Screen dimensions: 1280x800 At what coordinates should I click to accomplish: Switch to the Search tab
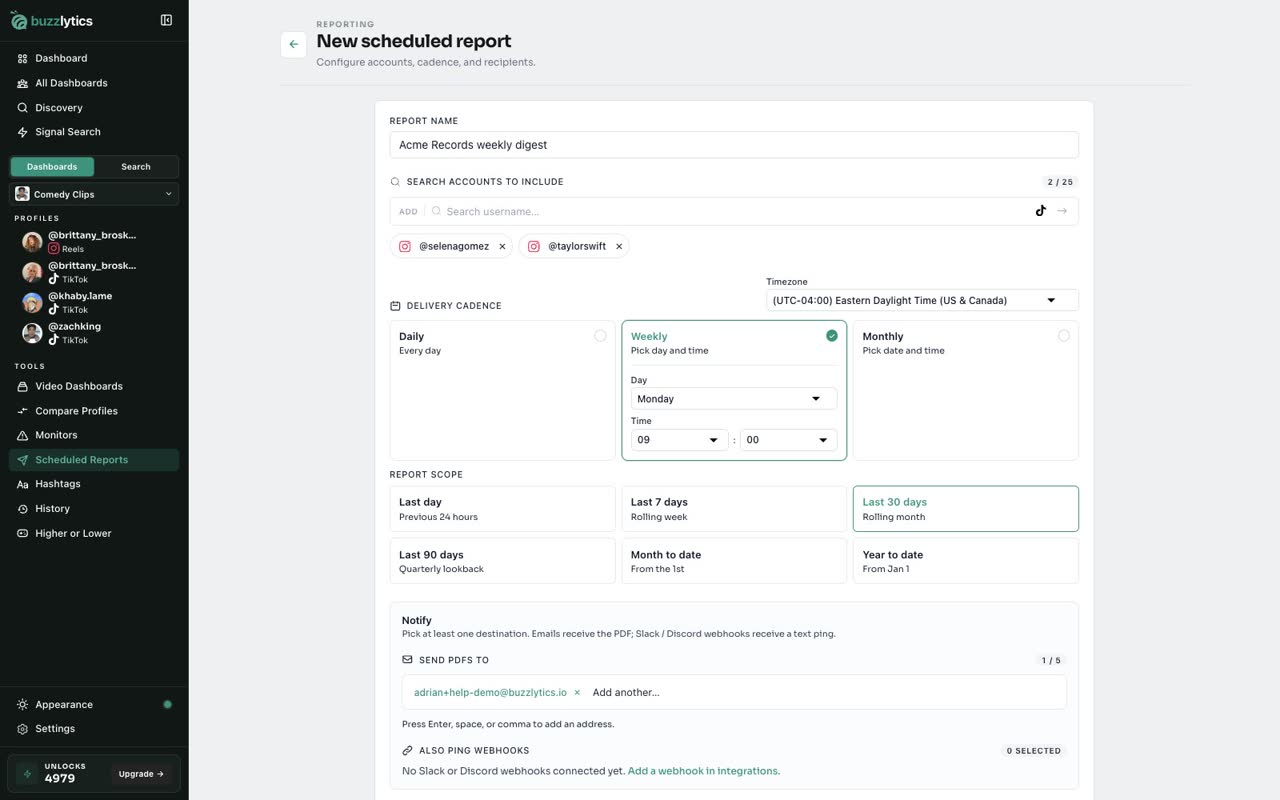(136, 167)
